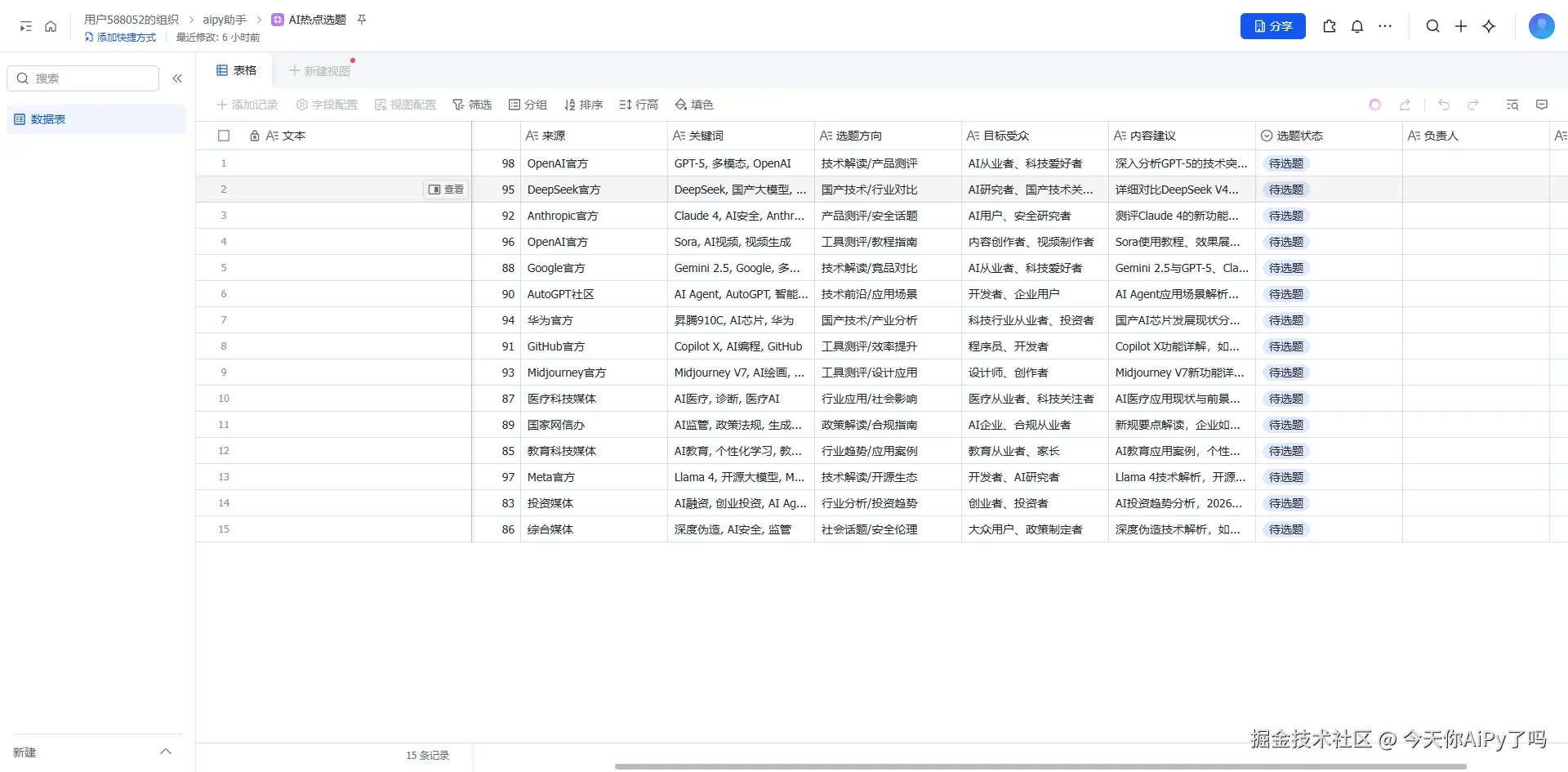1568x772 pixels.
Task: Open 视图配置 view configuration
Action: pyautogui.click(x=405, y=105)
